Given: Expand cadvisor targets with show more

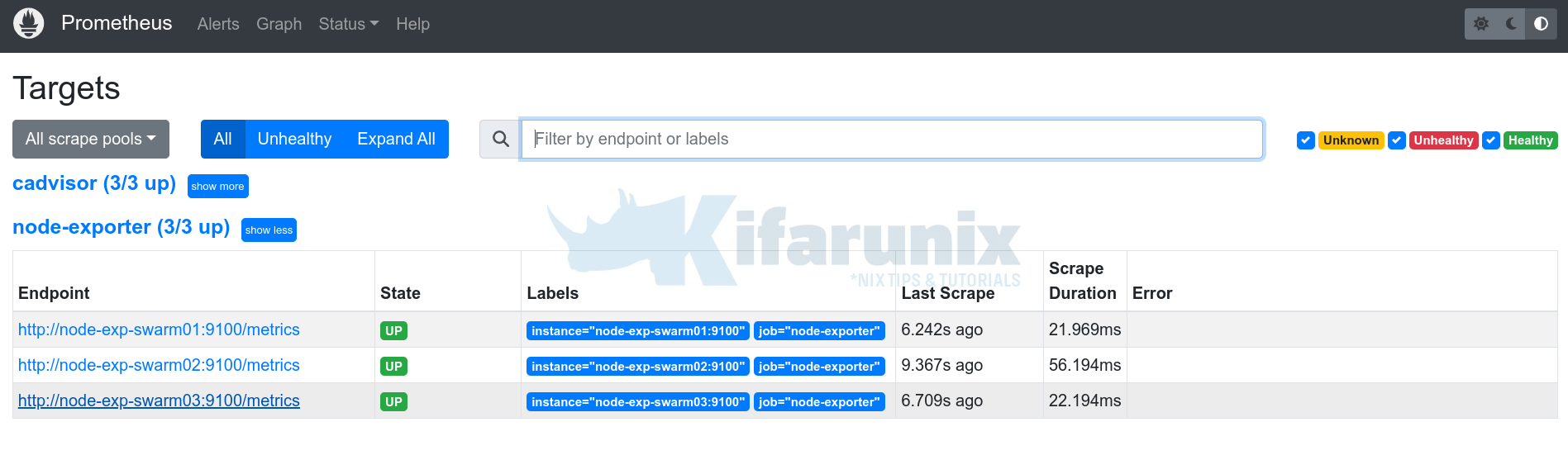Looking at the screenshot, I should pyautogui.click(x=217, y=187).
